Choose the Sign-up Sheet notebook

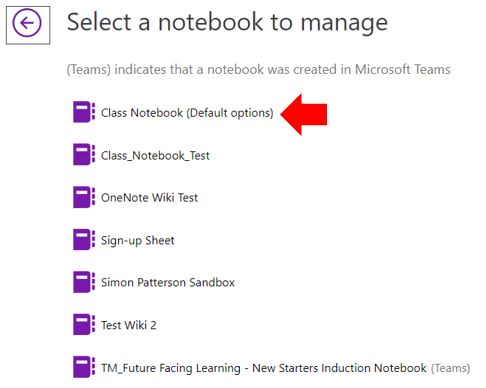tap(138, 240)
